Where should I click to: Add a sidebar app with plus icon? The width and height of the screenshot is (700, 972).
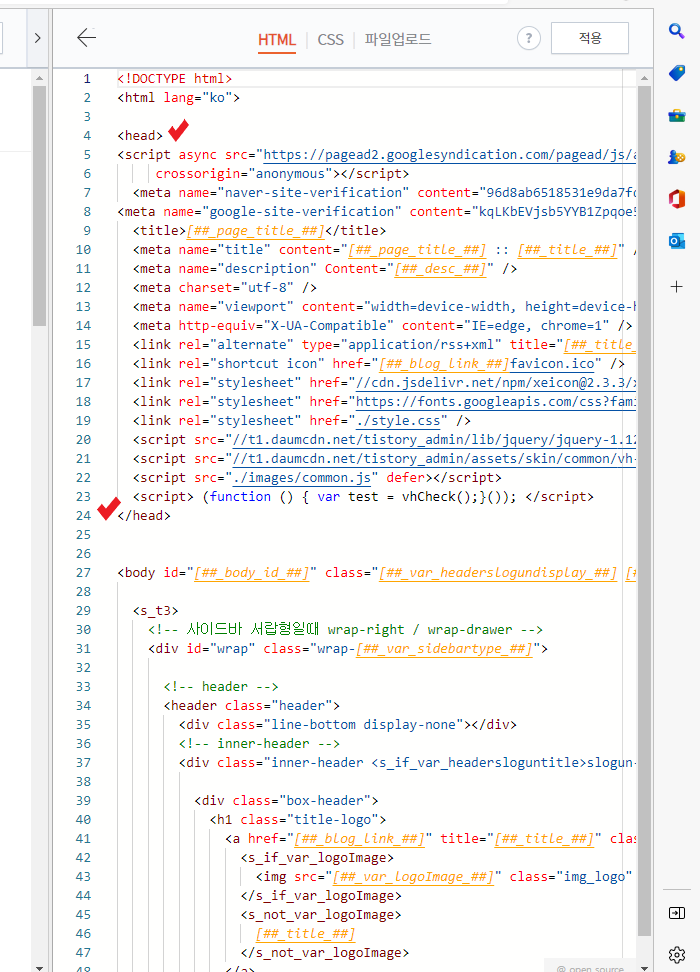click(676, 286)
